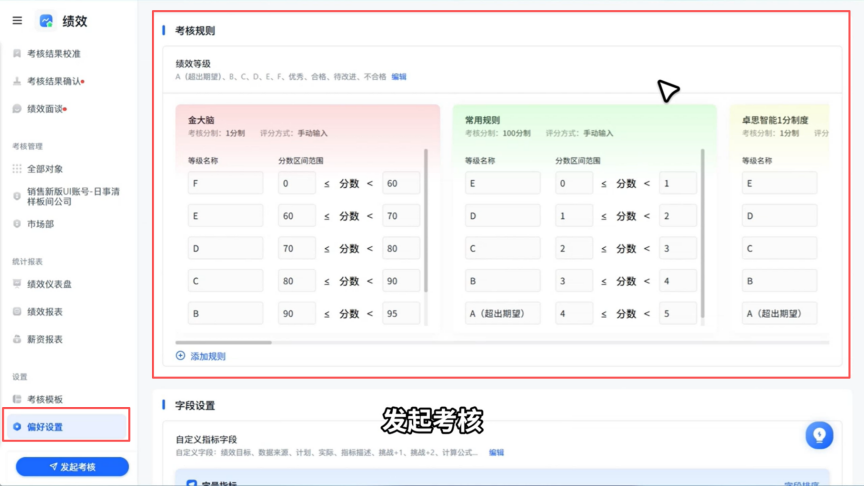
Task: Click grade name field E in 常用规则
Action: (503, 183)
